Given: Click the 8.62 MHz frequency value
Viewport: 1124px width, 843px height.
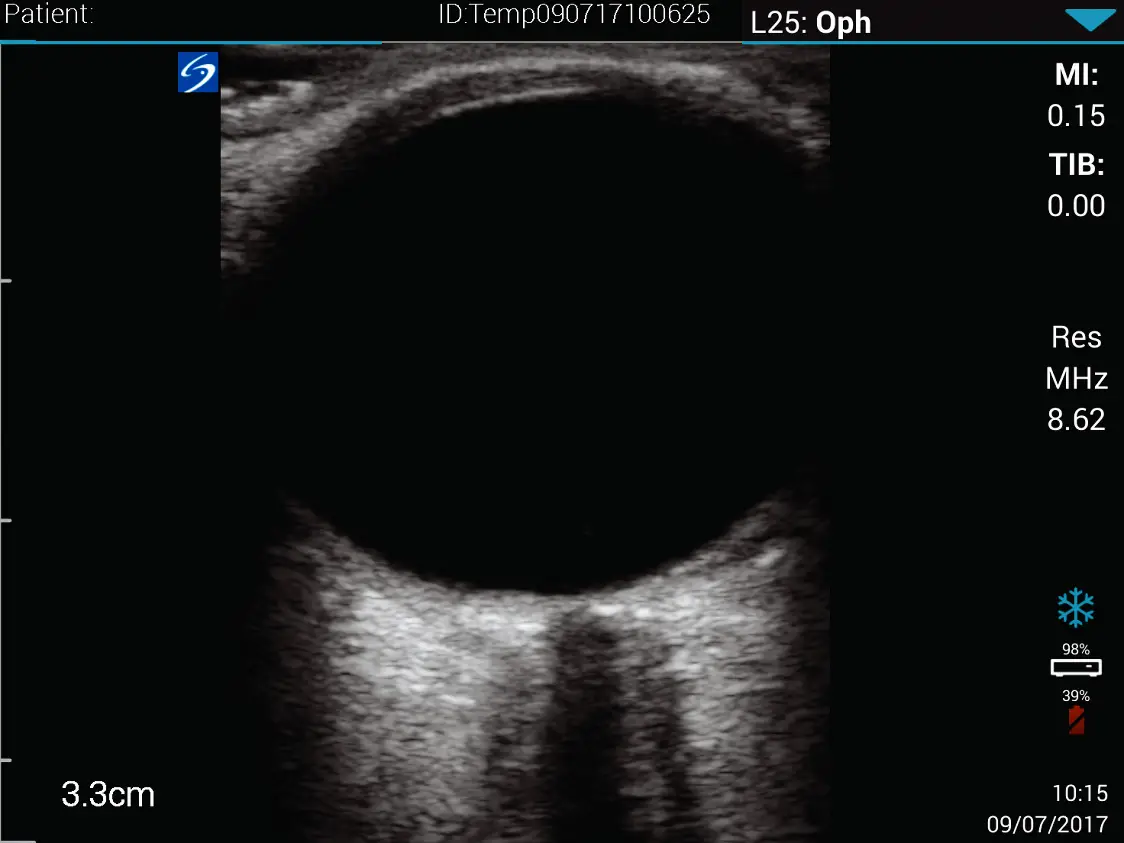Looking at the screenshot, I should pos(1076,419).
